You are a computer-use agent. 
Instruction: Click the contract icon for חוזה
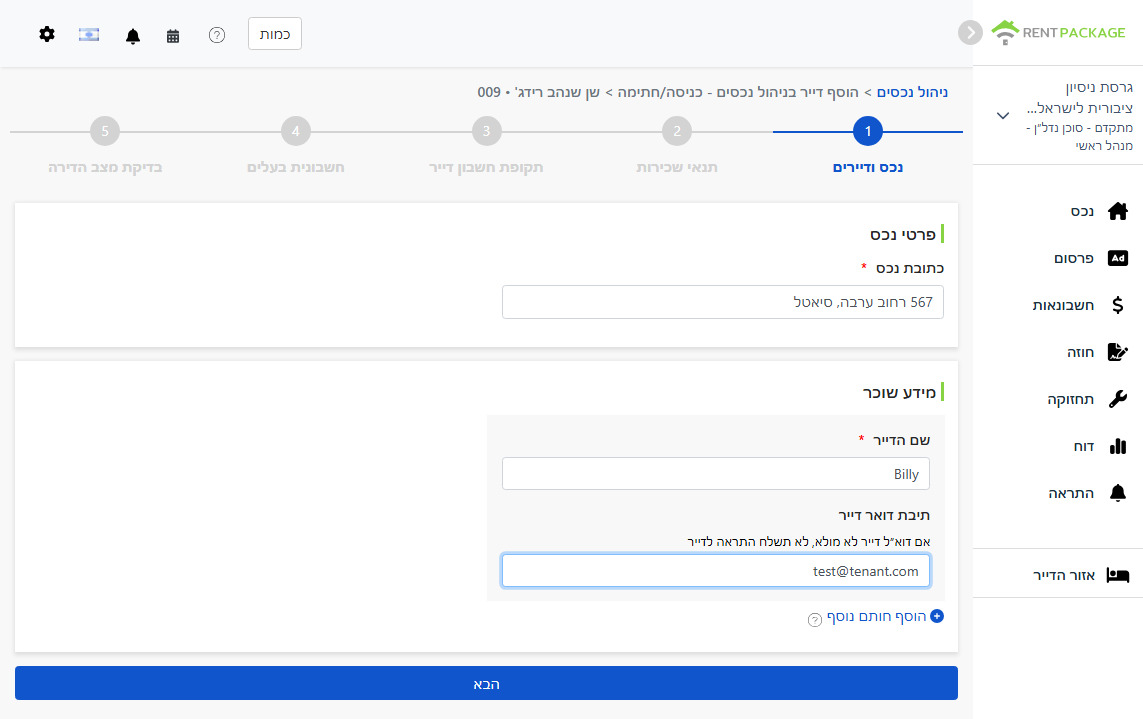point(1117,352)
